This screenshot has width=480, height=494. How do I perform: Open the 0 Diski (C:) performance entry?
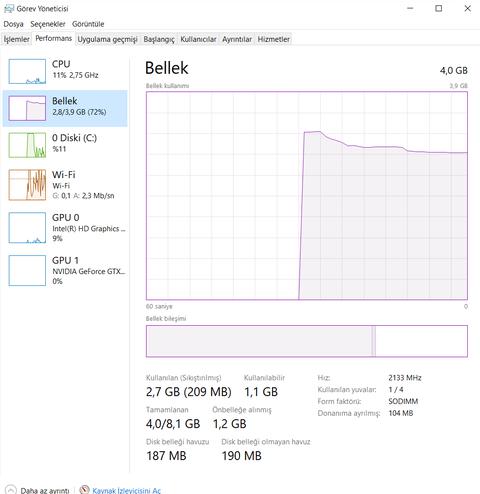(x=65, y=145)
